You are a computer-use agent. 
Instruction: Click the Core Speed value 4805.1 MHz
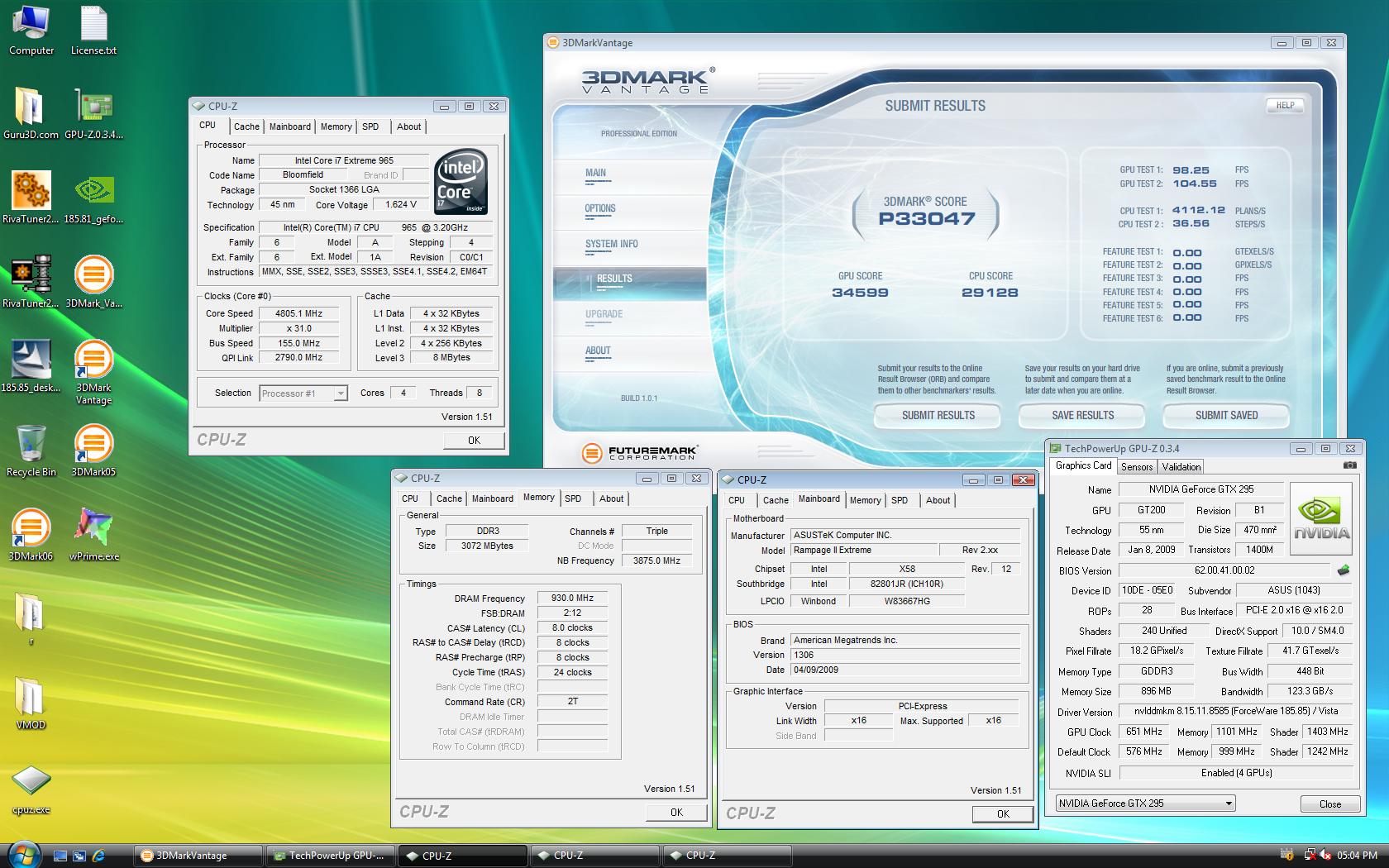point(299,313)
